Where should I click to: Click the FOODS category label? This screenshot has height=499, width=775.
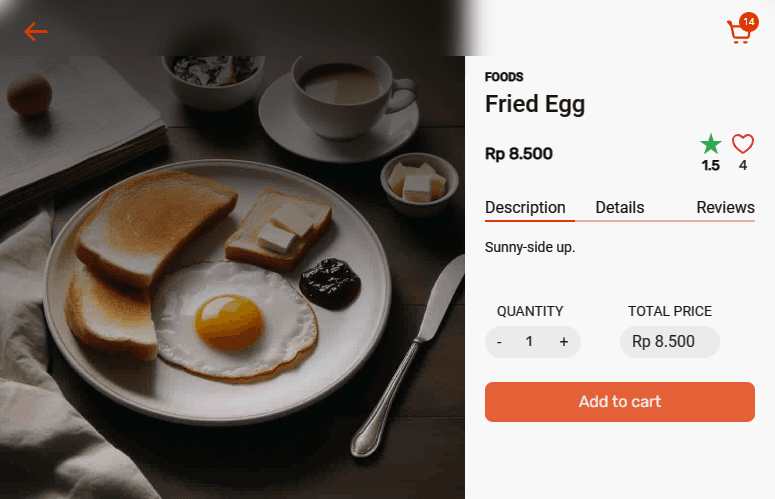pyautogui.click(x=504, y=77)
